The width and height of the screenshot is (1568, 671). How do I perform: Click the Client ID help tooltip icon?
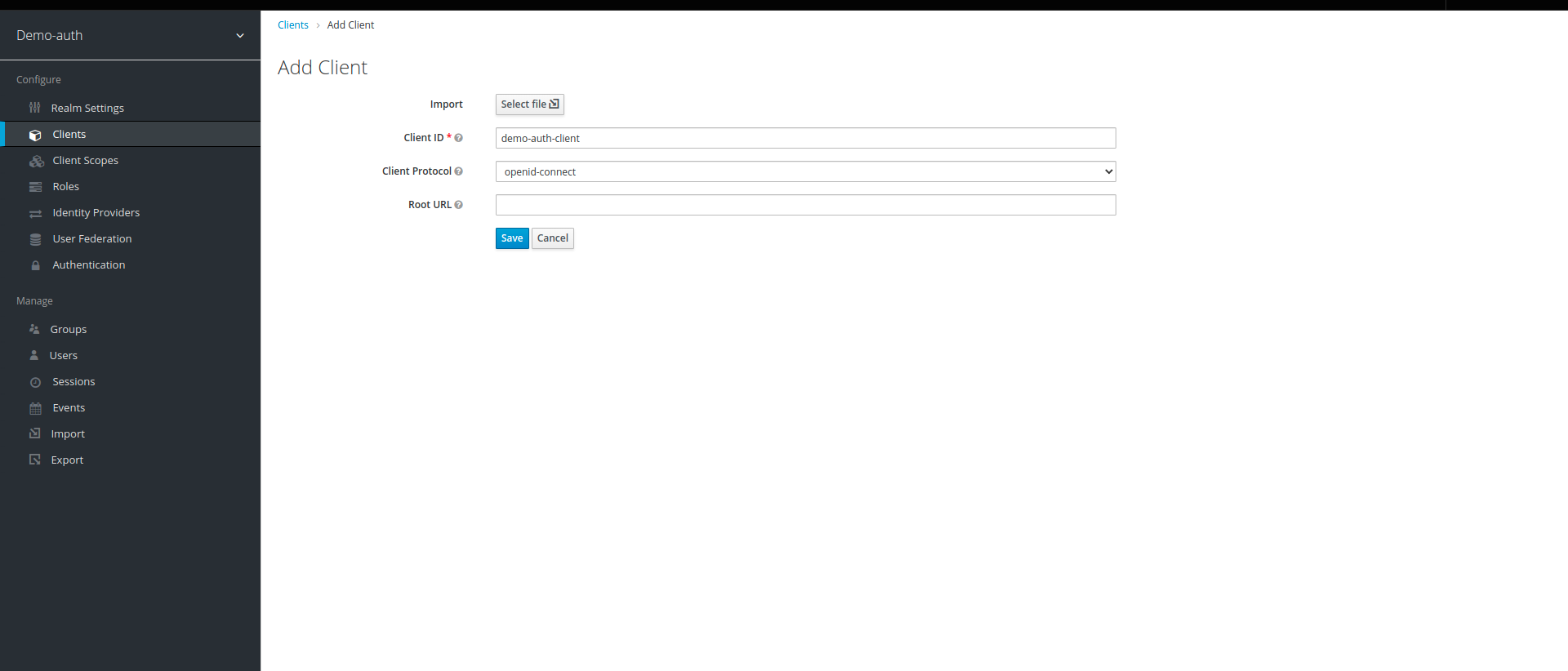[x=459, y=138]
